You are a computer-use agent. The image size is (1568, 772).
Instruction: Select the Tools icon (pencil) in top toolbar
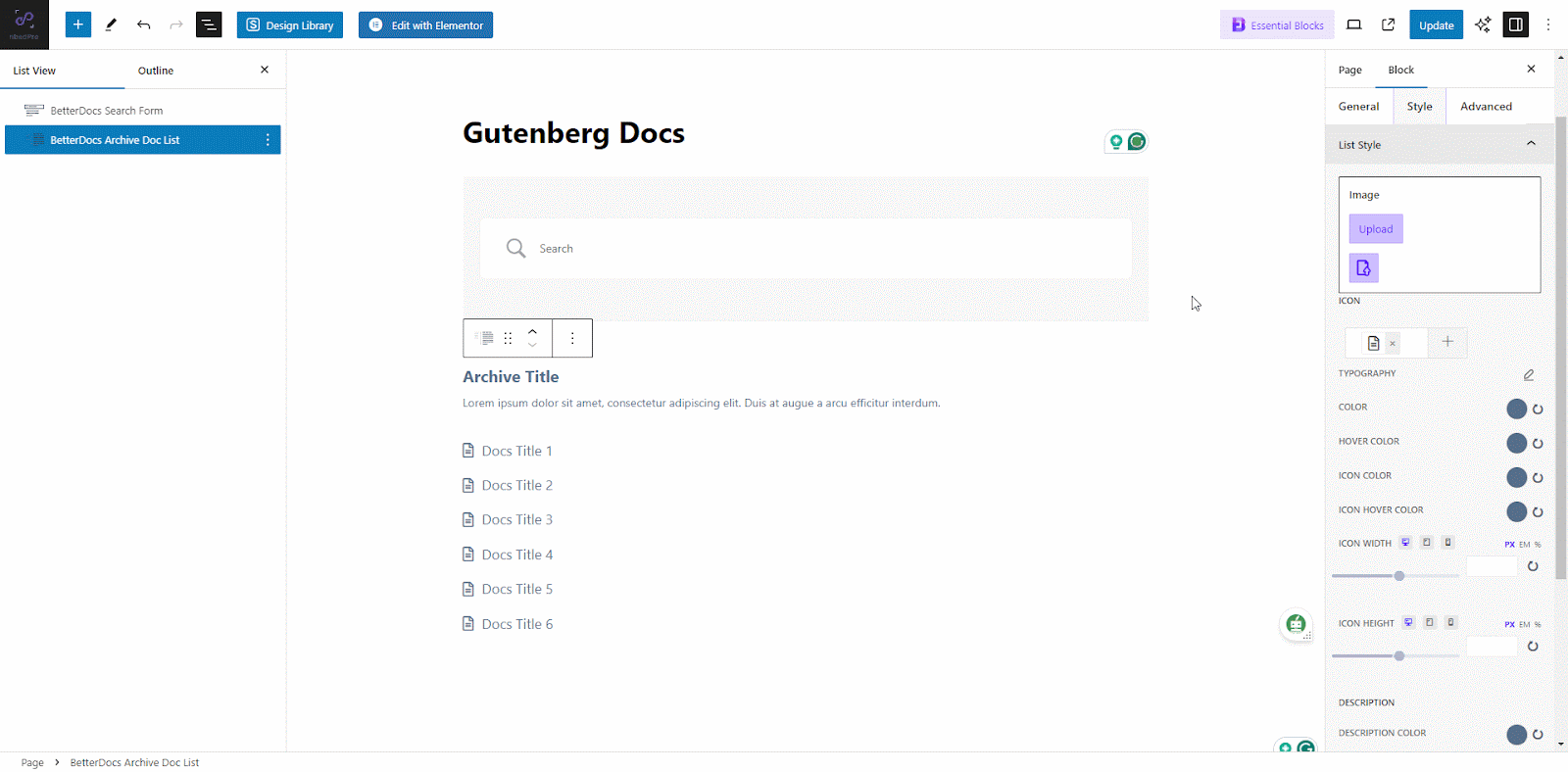(112, 24)
